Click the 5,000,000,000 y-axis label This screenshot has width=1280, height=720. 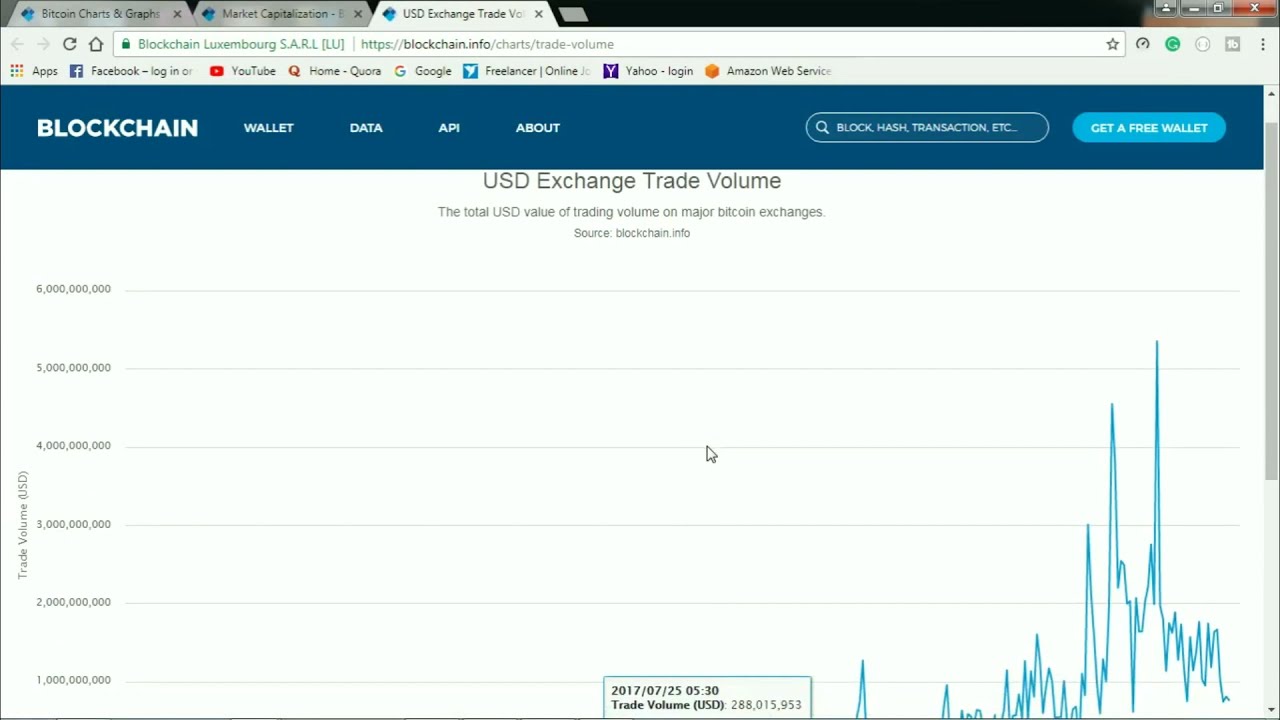click(x=73, y=367)
